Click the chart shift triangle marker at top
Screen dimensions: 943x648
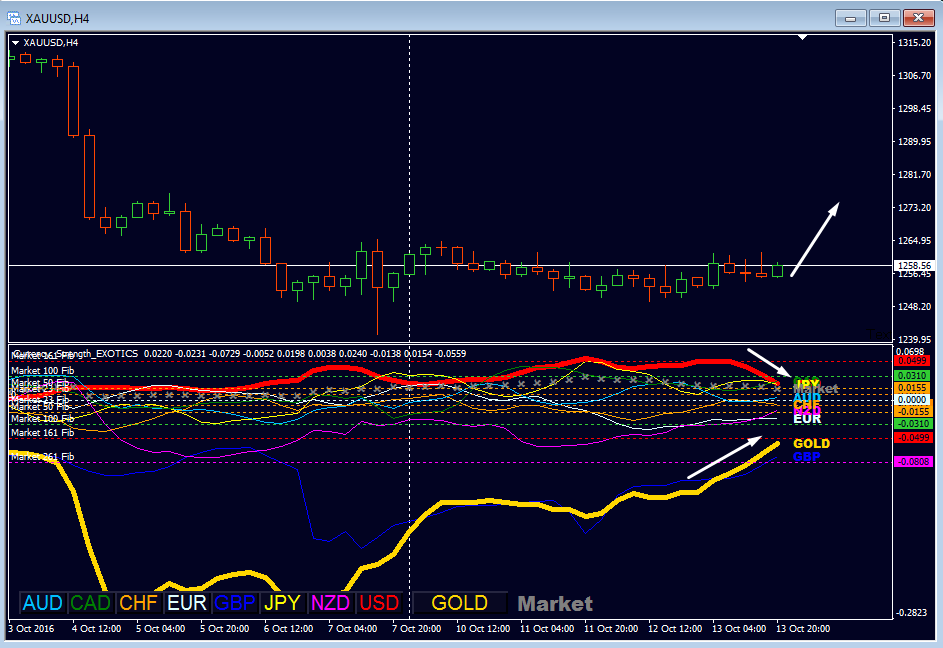[x=802, y=37]
